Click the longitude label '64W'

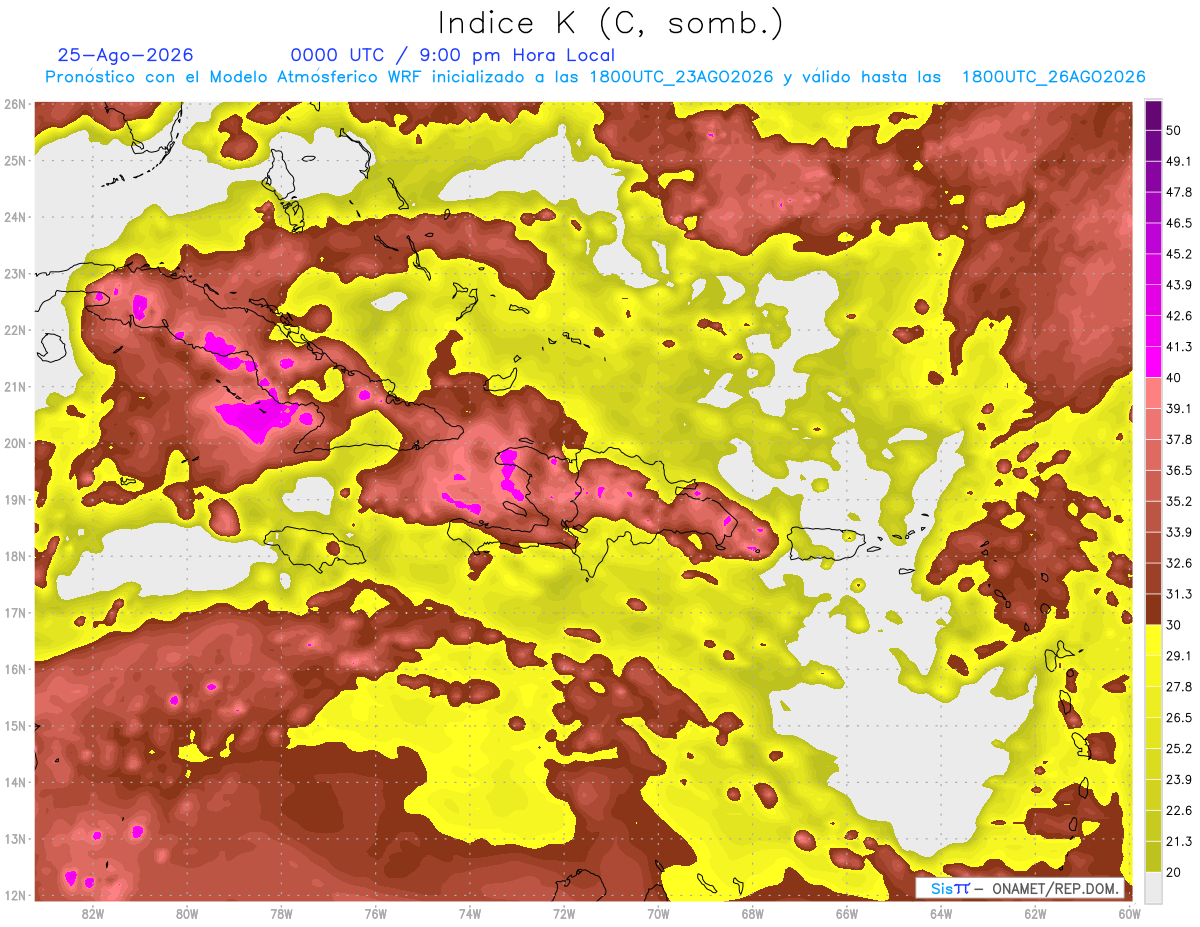[941, 913]
